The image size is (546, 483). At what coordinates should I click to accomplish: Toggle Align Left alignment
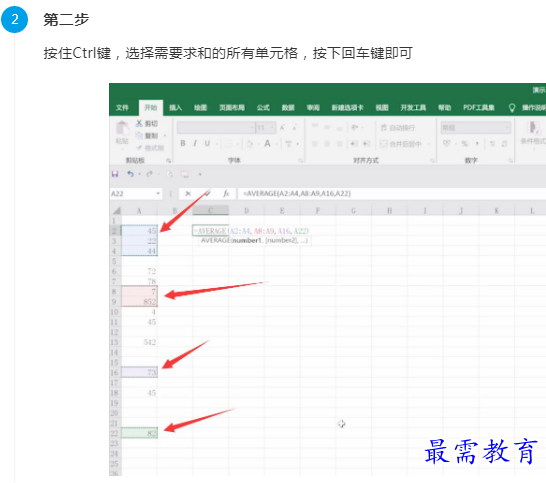pos(314,143)
